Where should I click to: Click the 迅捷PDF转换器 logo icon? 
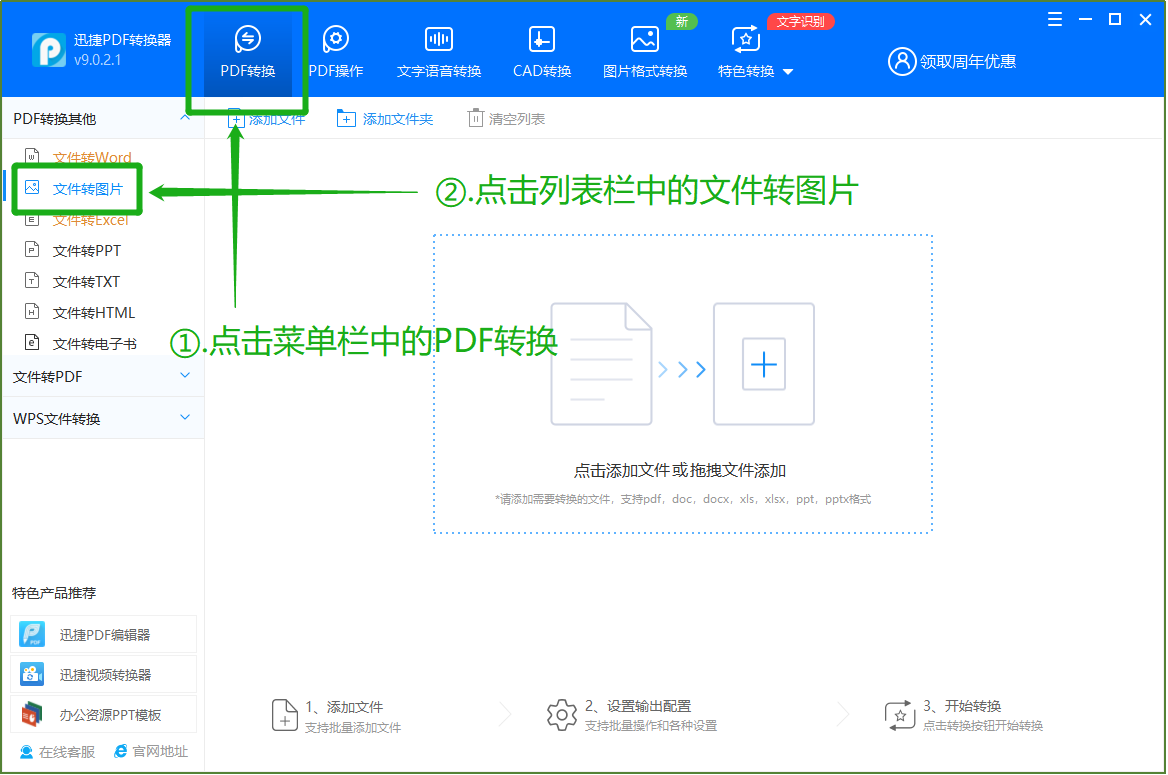[x=48, y=50]
